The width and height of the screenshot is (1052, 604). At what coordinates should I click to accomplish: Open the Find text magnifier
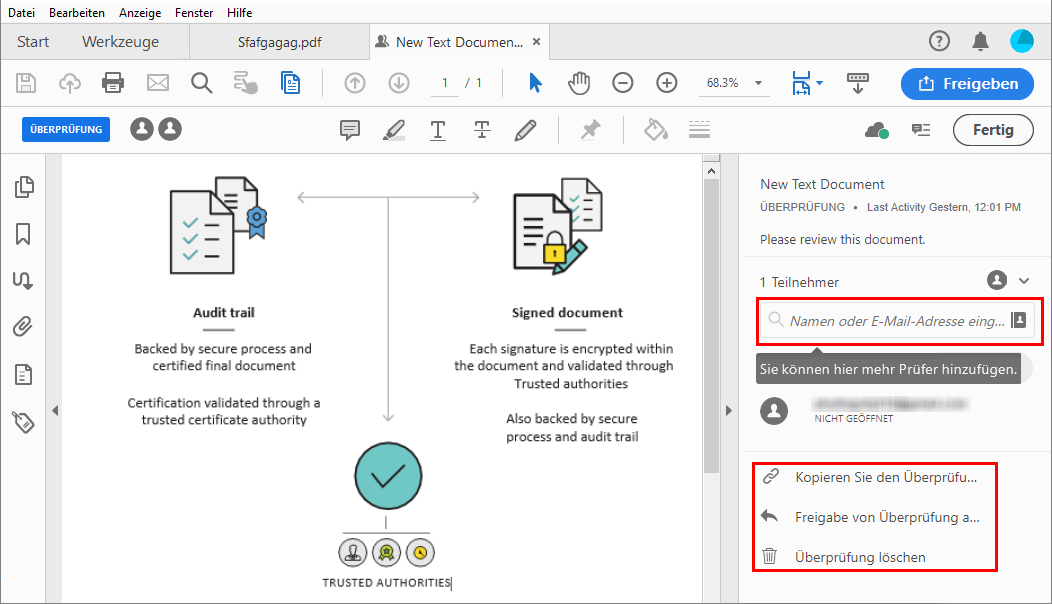pos(201,83)
